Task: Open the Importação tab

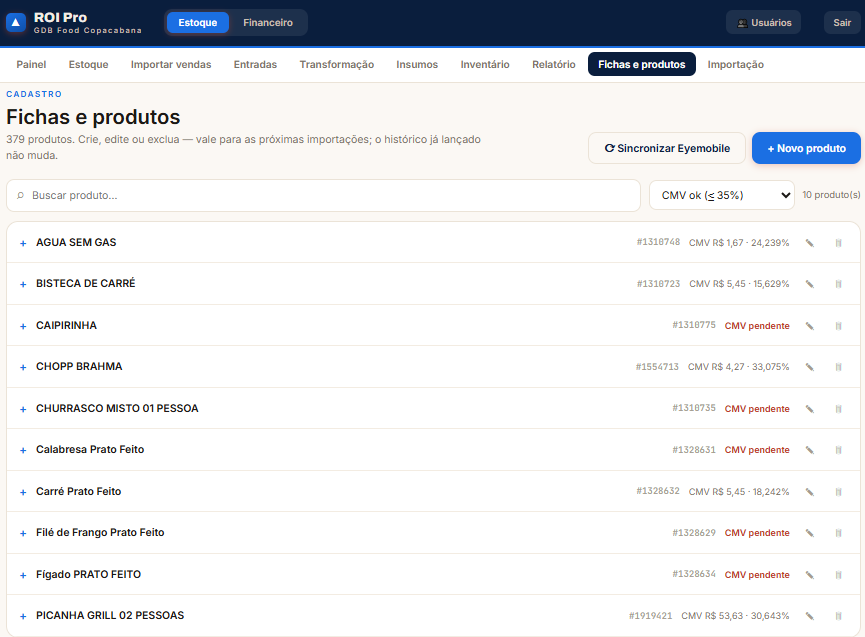Action: click(x=735, y=65)
